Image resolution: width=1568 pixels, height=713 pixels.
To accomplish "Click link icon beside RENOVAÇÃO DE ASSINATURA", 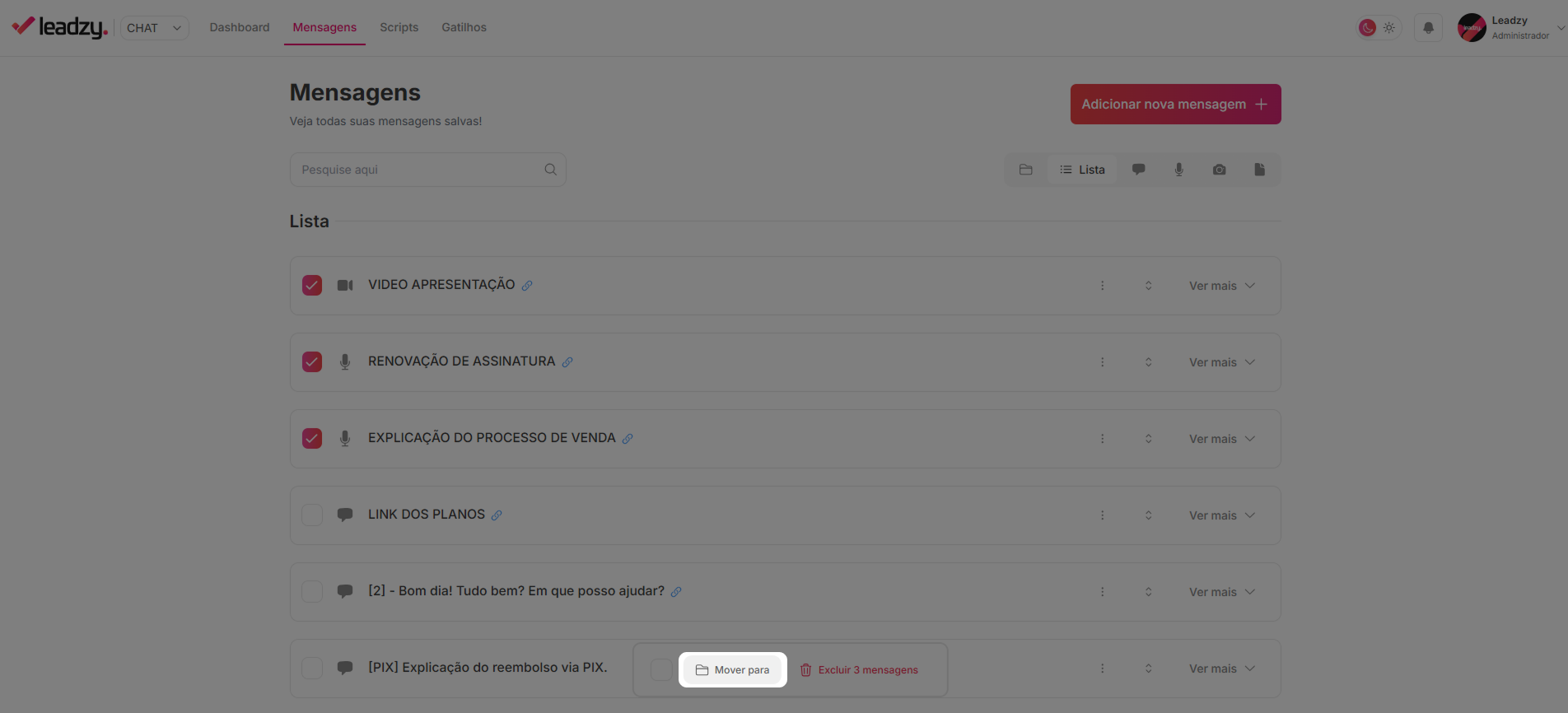I will coord(567,362).
